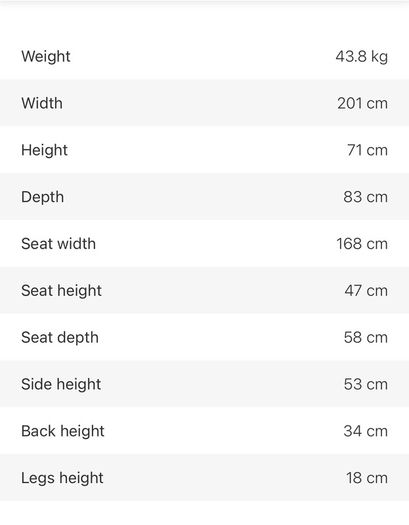Select the Side height label
Screen dimensions: 409x525
(61, 384)
